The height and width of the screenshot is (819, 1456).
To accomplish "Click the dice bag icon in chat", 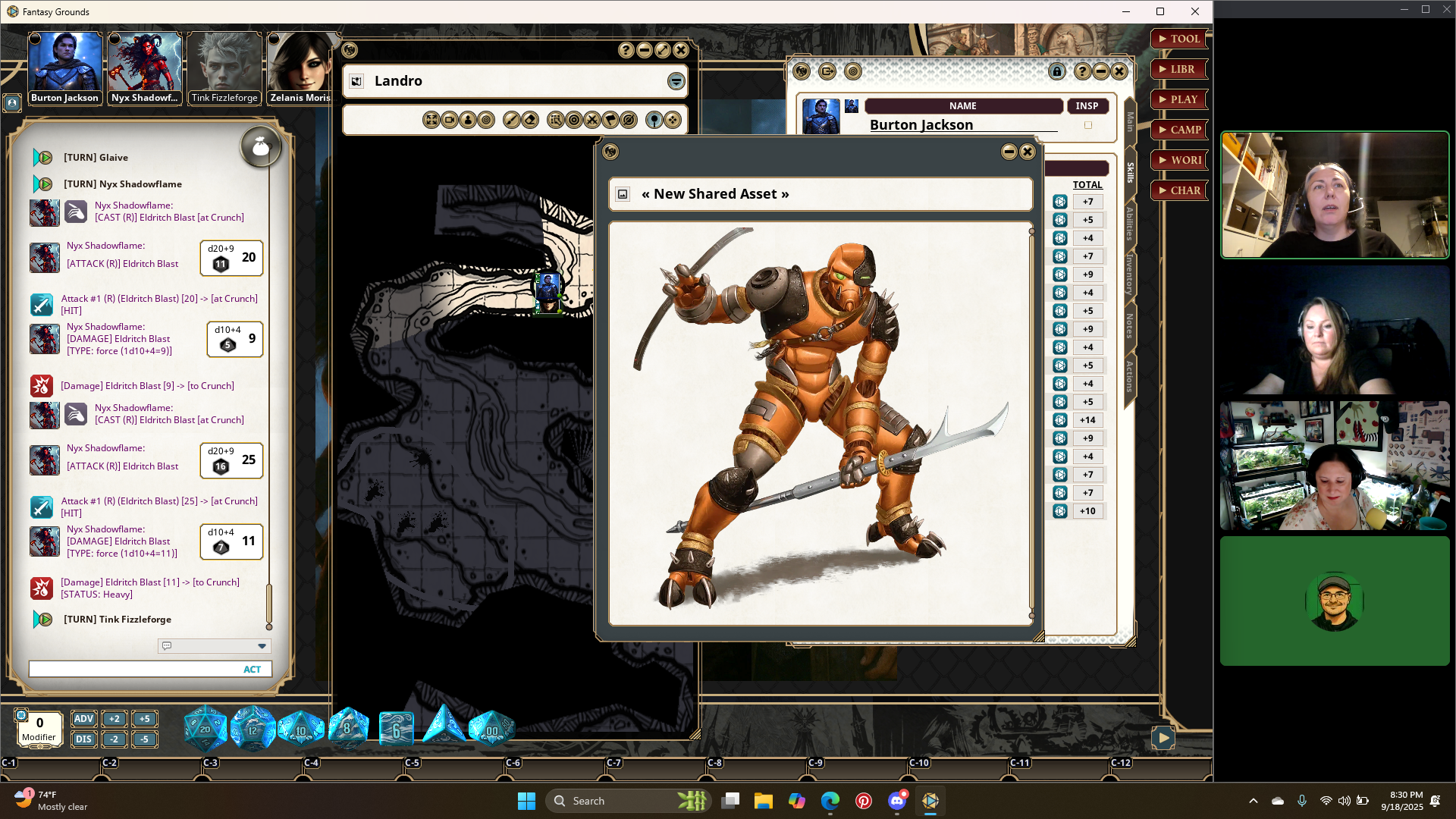I will click(x=260, y=147).
